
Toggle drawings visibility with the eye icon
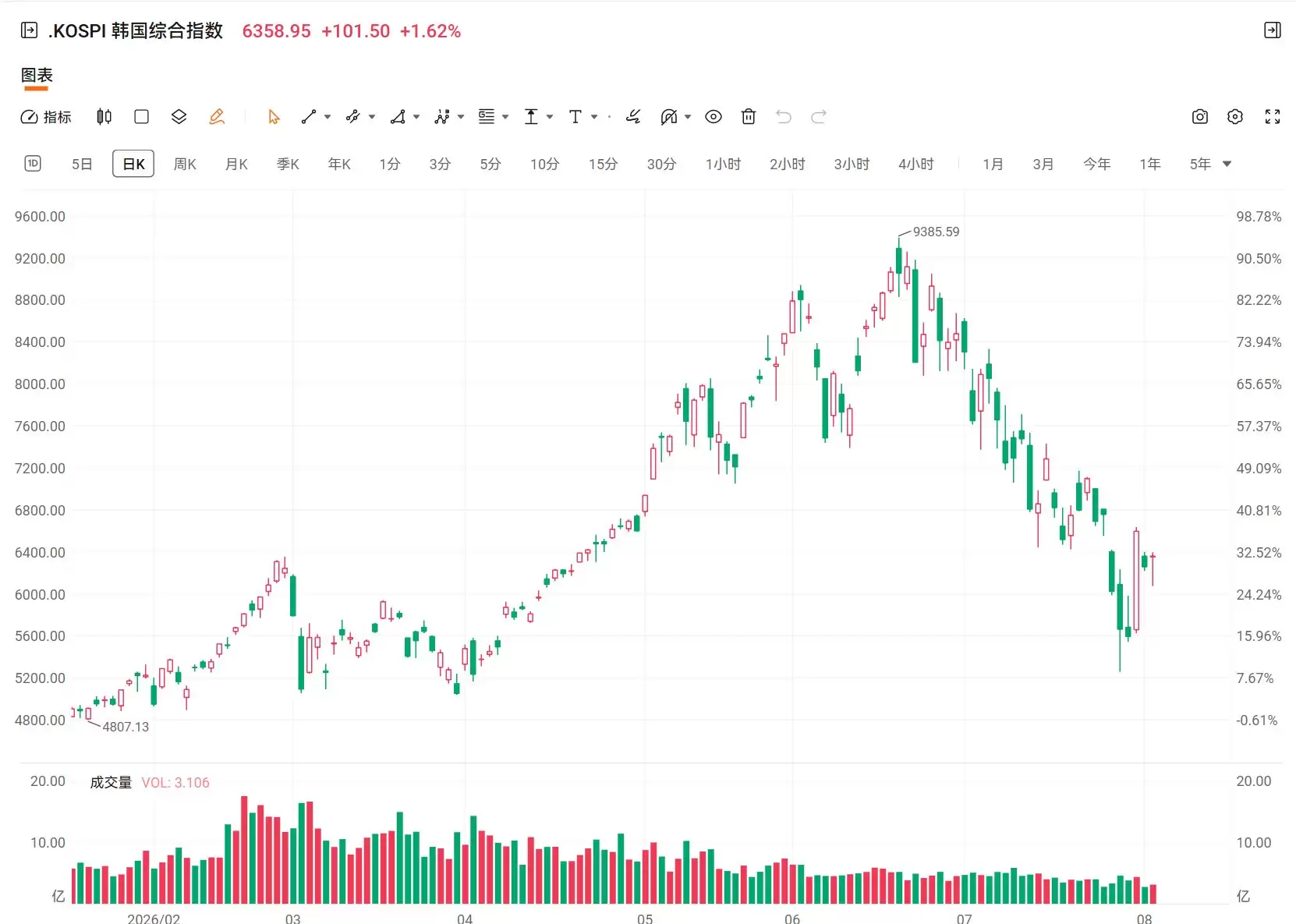pos(714,117)
